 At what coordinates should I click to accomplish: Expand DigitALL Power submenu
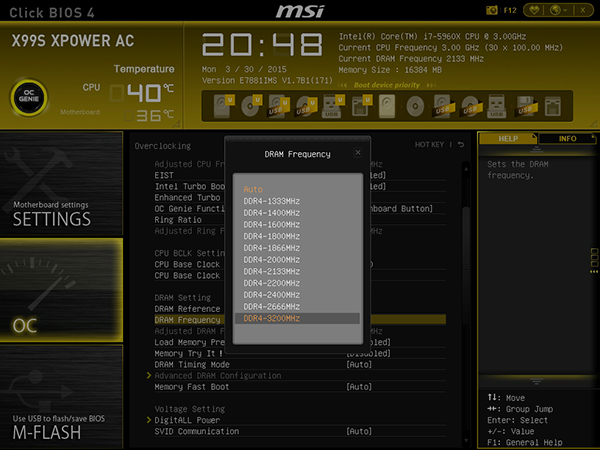click(187, 420)
